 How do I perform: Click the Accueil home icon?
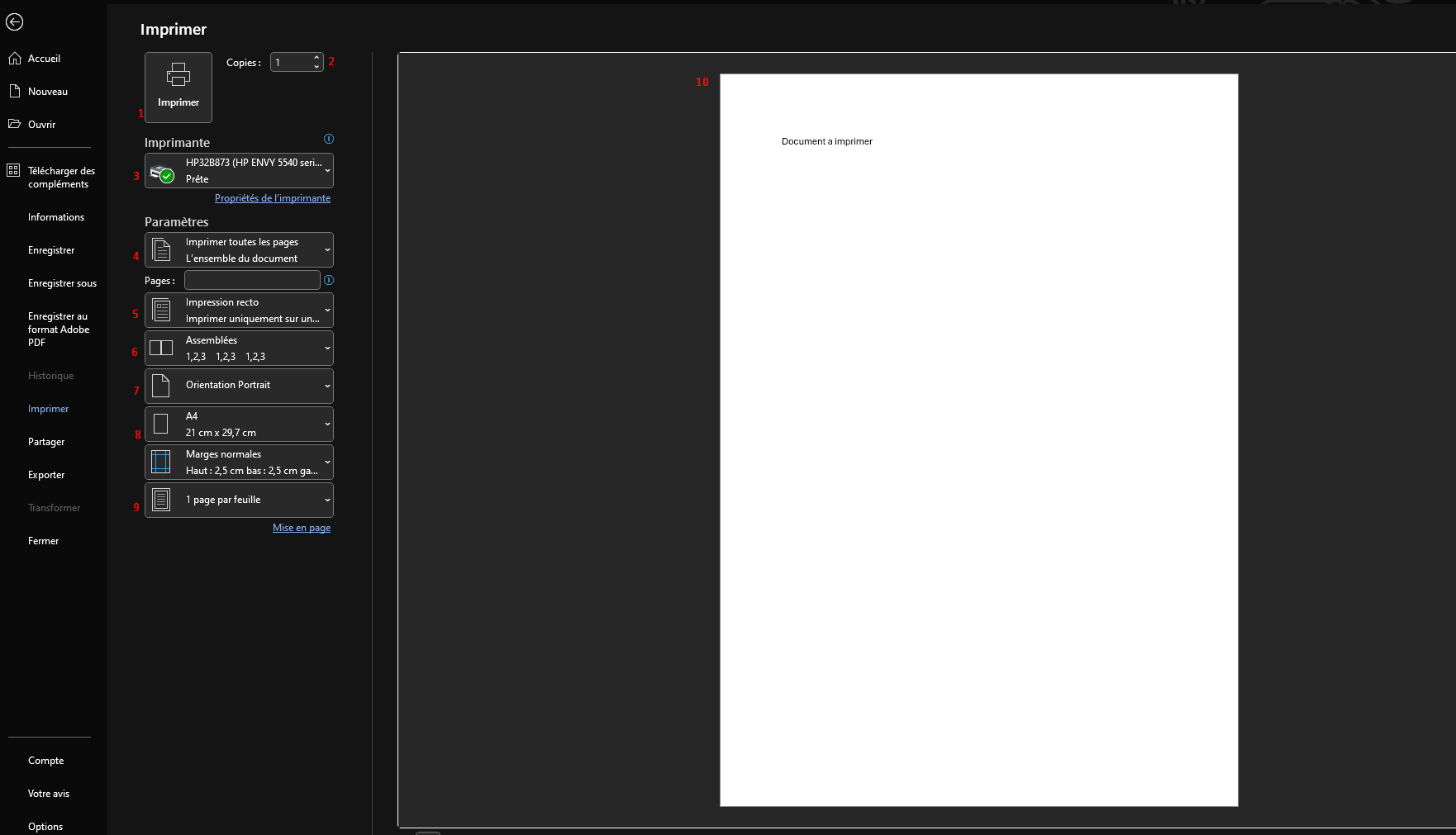click(14, 59)
